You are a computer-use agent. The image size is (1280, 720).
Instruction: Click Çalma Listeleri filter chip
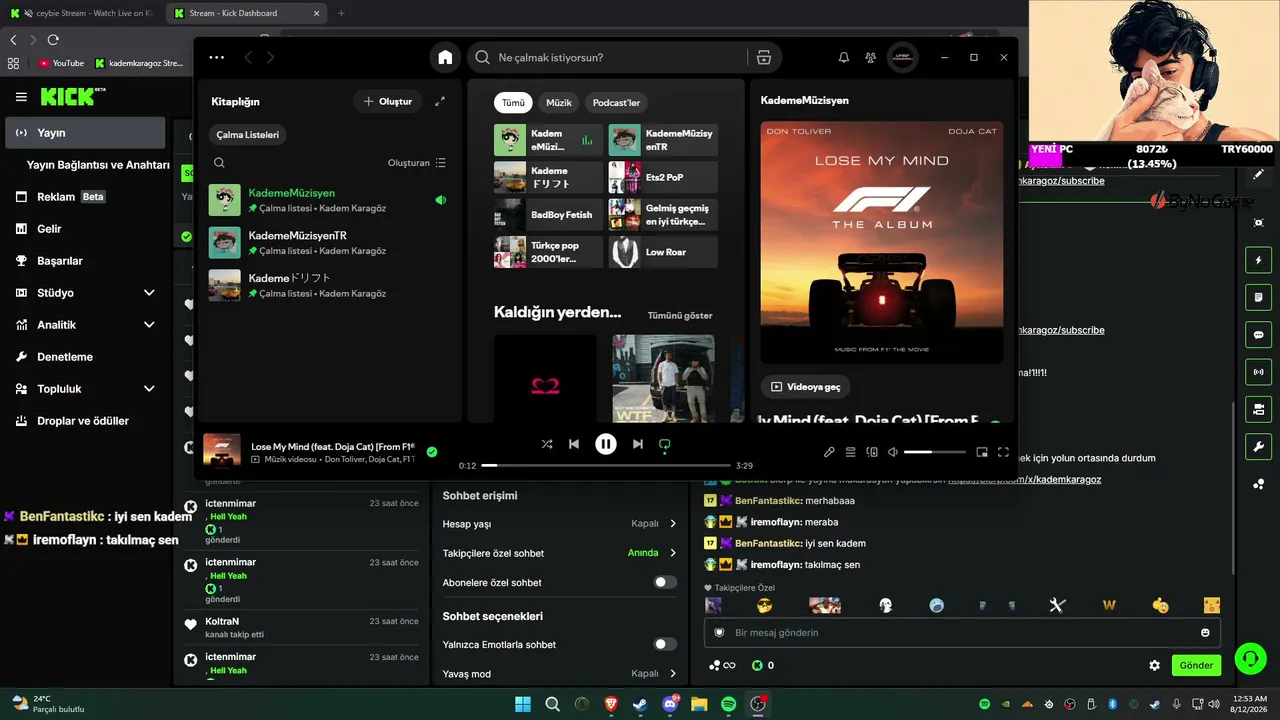point(248,134)
